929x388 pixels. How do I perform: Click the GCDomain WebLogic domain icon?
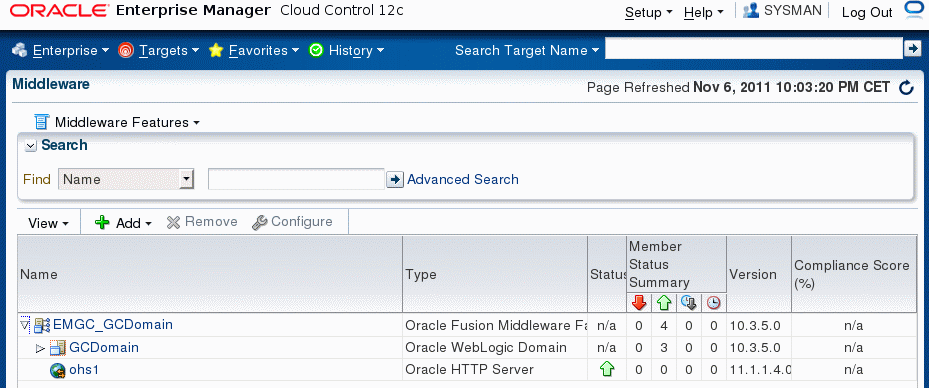[57, 348]
